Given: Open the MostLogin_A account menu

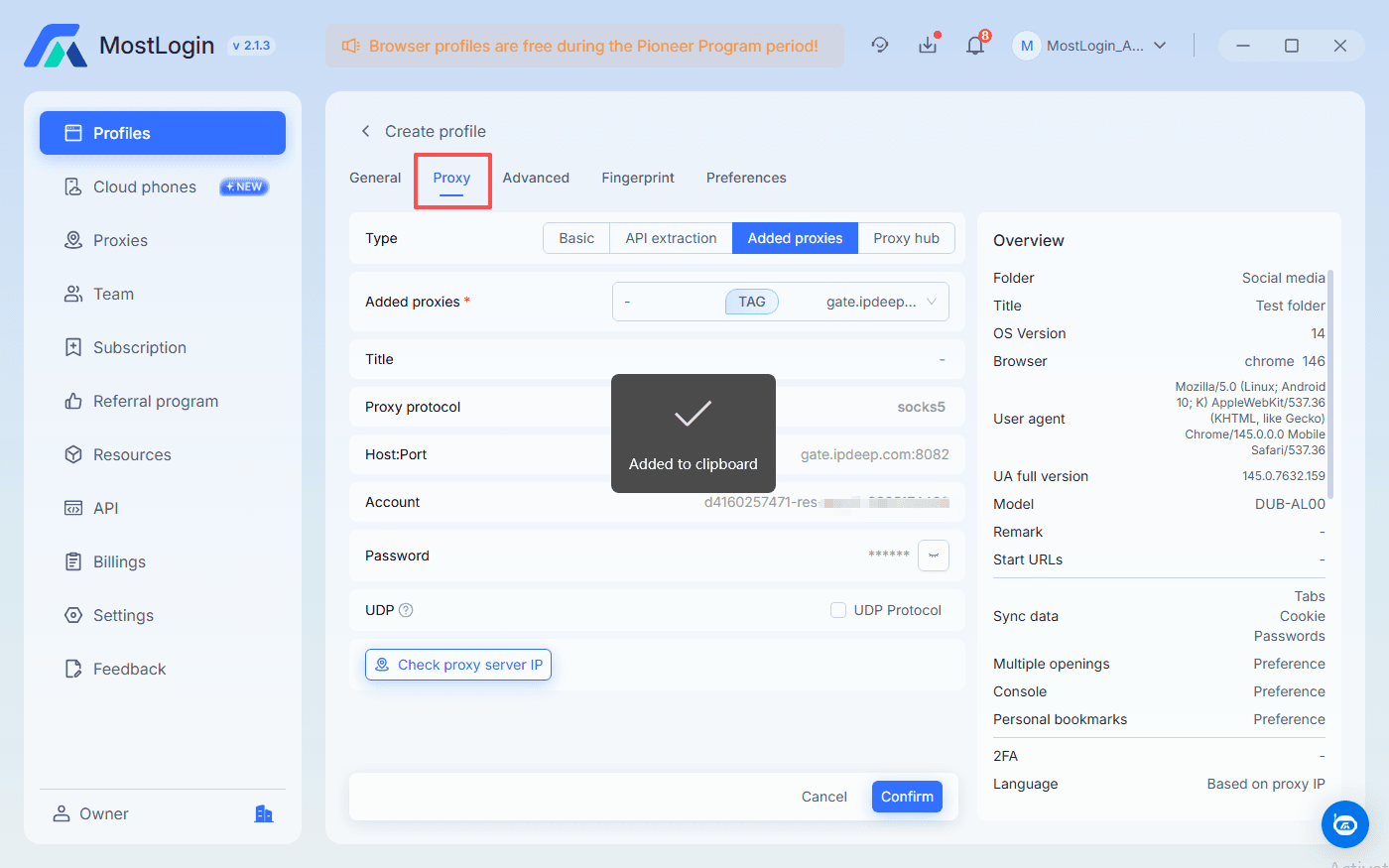Looking at the screenshot, I should pos(1091,45).
